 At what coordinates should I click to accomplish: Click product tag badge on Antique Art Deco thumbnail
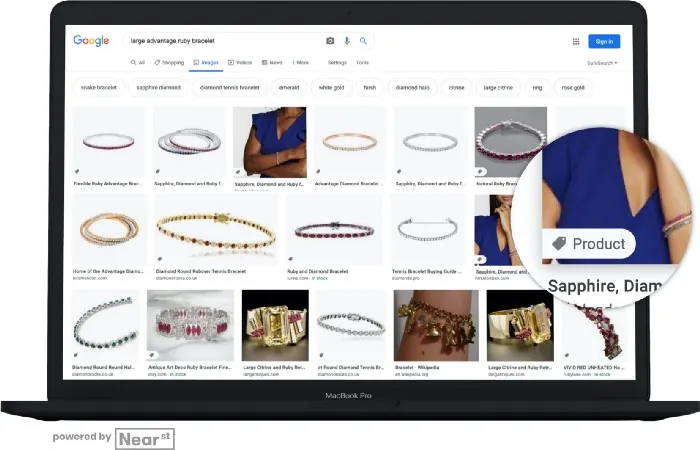click(153, 355)
